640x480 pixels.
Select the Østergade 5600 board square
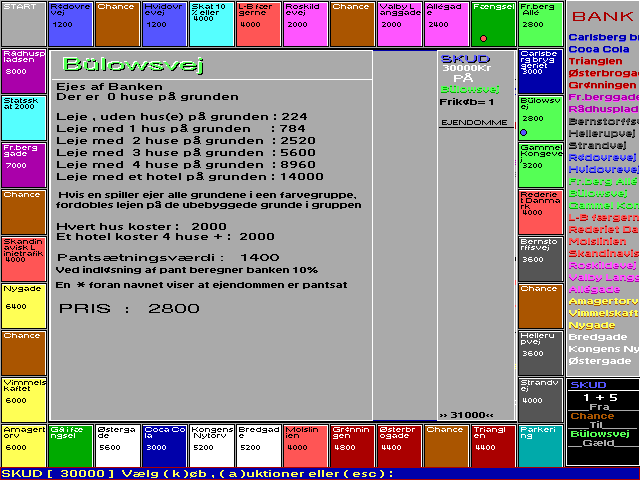tap(118, 446)
